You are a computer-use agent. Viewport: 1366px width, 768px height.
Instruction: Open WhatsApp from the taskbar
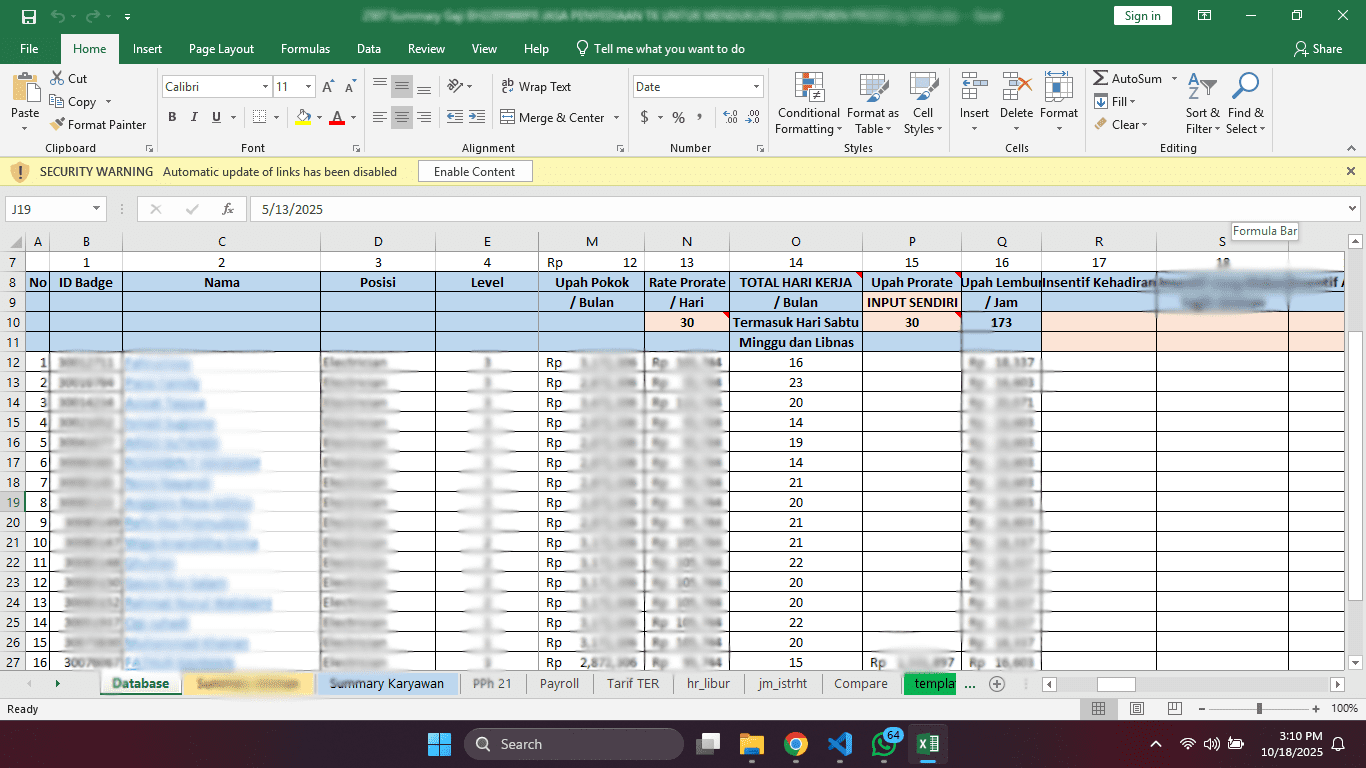[884, 744]
